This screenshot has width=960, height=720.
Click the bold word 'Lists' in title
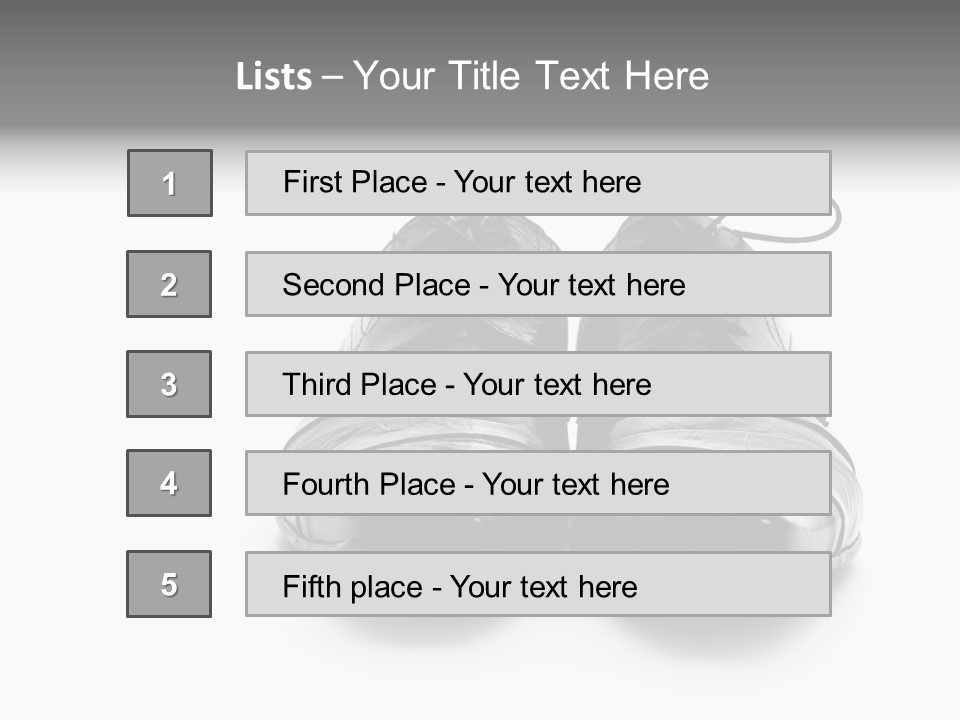(x=273, y=77)
